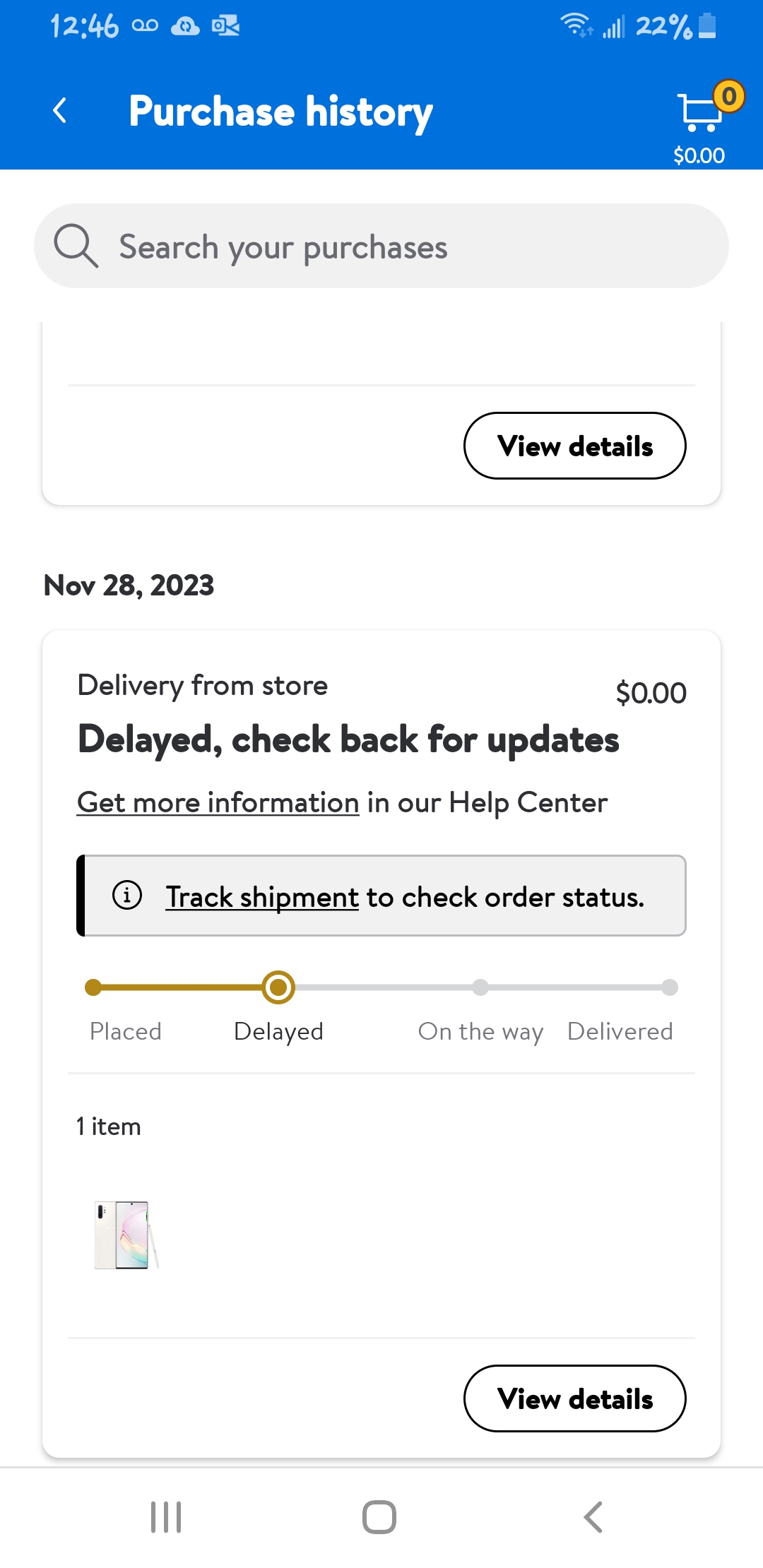
Task: Tap the search magnifier icon
Action: click(x=76, y=246)
